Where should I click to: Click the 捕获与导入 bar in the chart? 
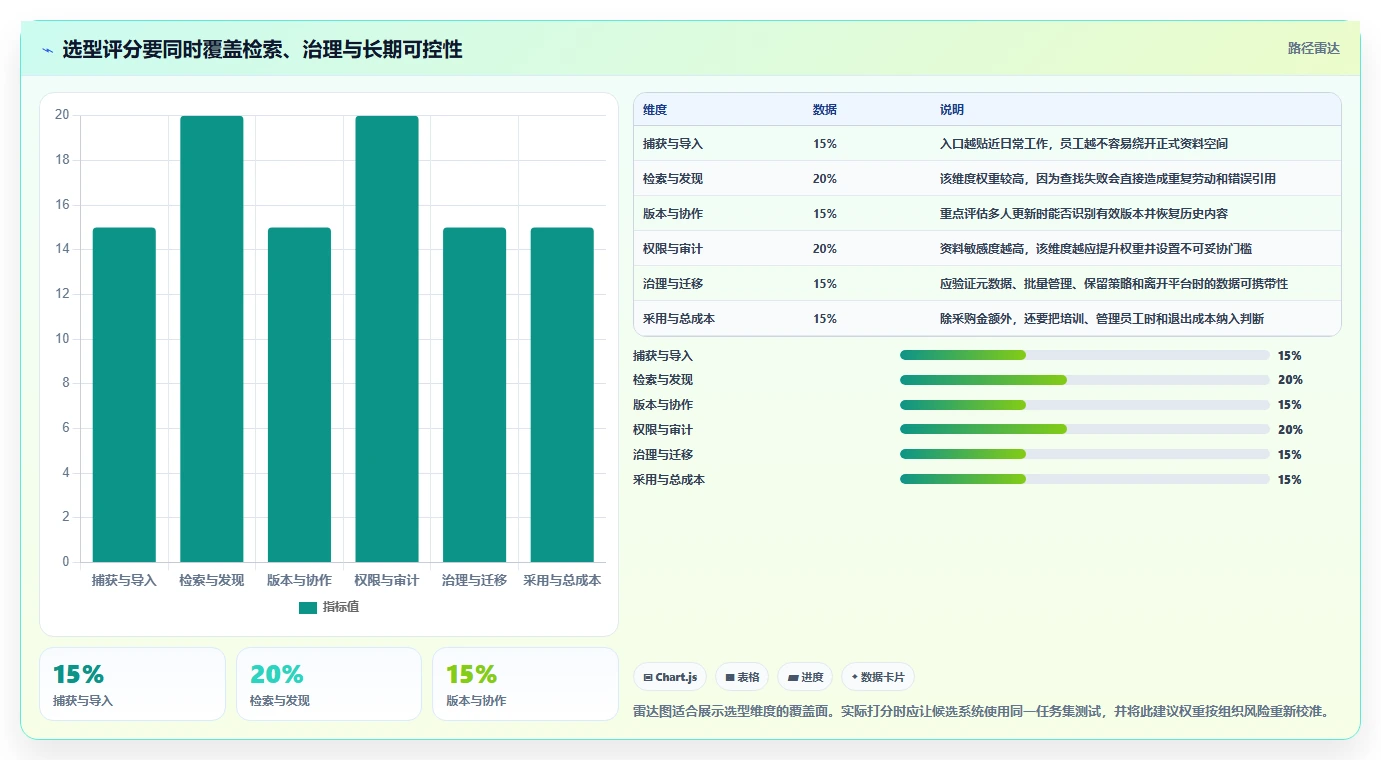click(x=124, y=394)
